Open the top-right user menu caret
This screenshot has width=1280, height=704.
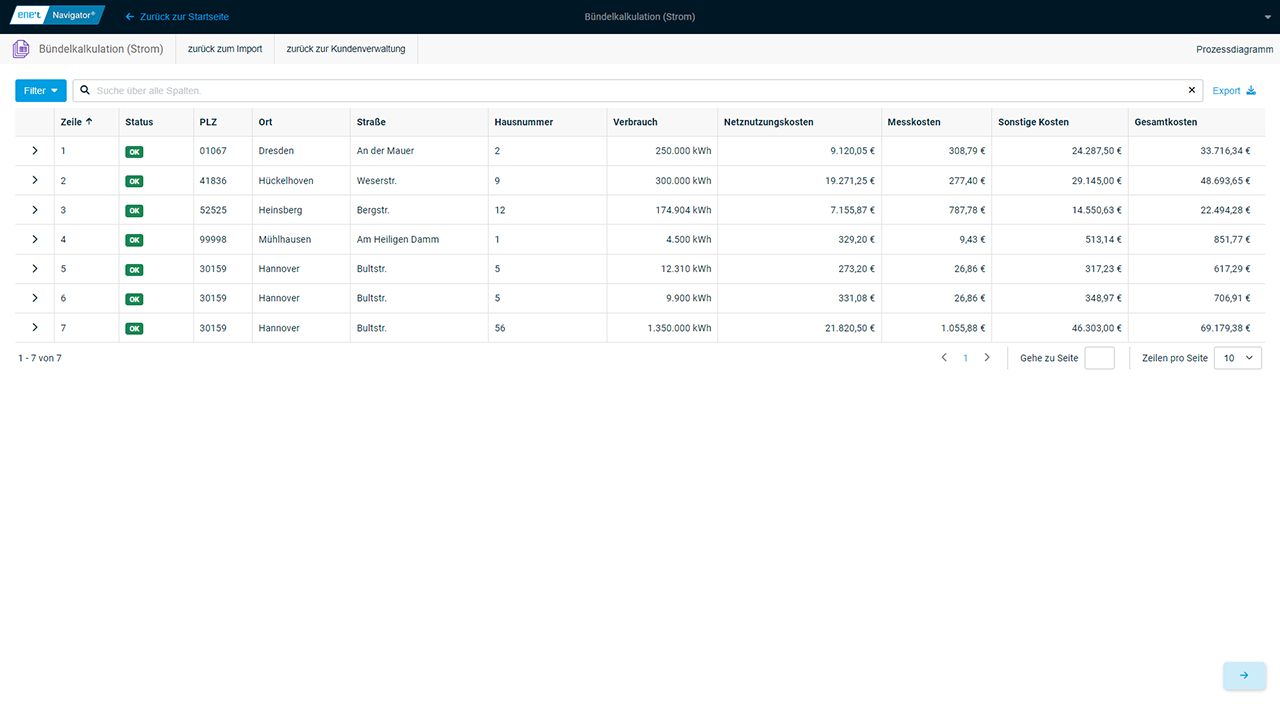click(1267, 17)
